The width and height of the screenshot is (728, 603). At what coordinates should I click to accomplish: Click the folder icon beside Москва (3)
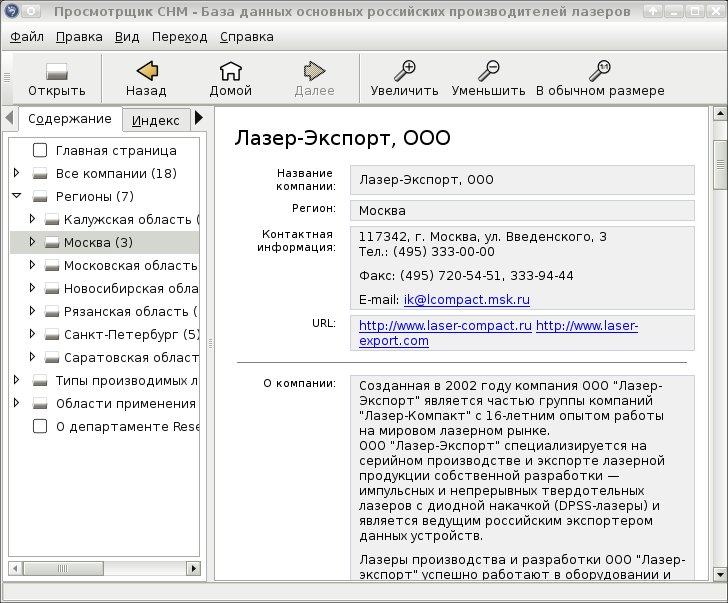(52, 242)
